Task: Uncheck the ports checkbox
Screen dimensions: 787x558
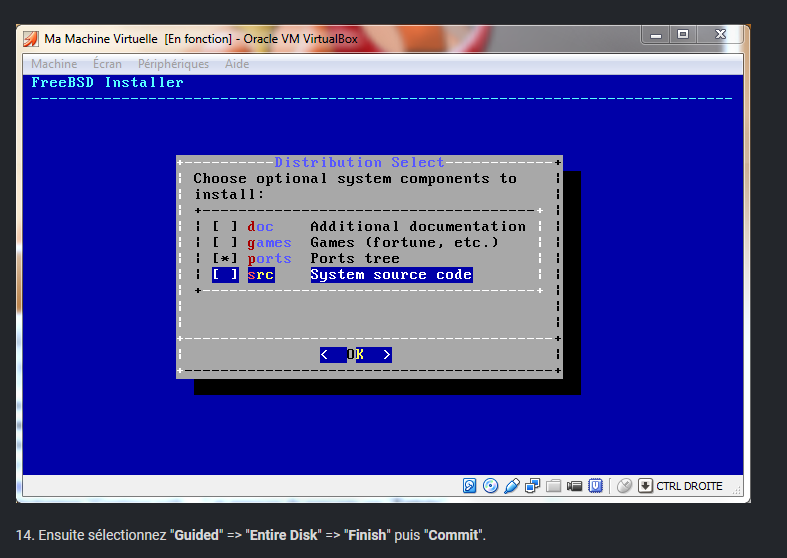Action: tap(225, 259)
